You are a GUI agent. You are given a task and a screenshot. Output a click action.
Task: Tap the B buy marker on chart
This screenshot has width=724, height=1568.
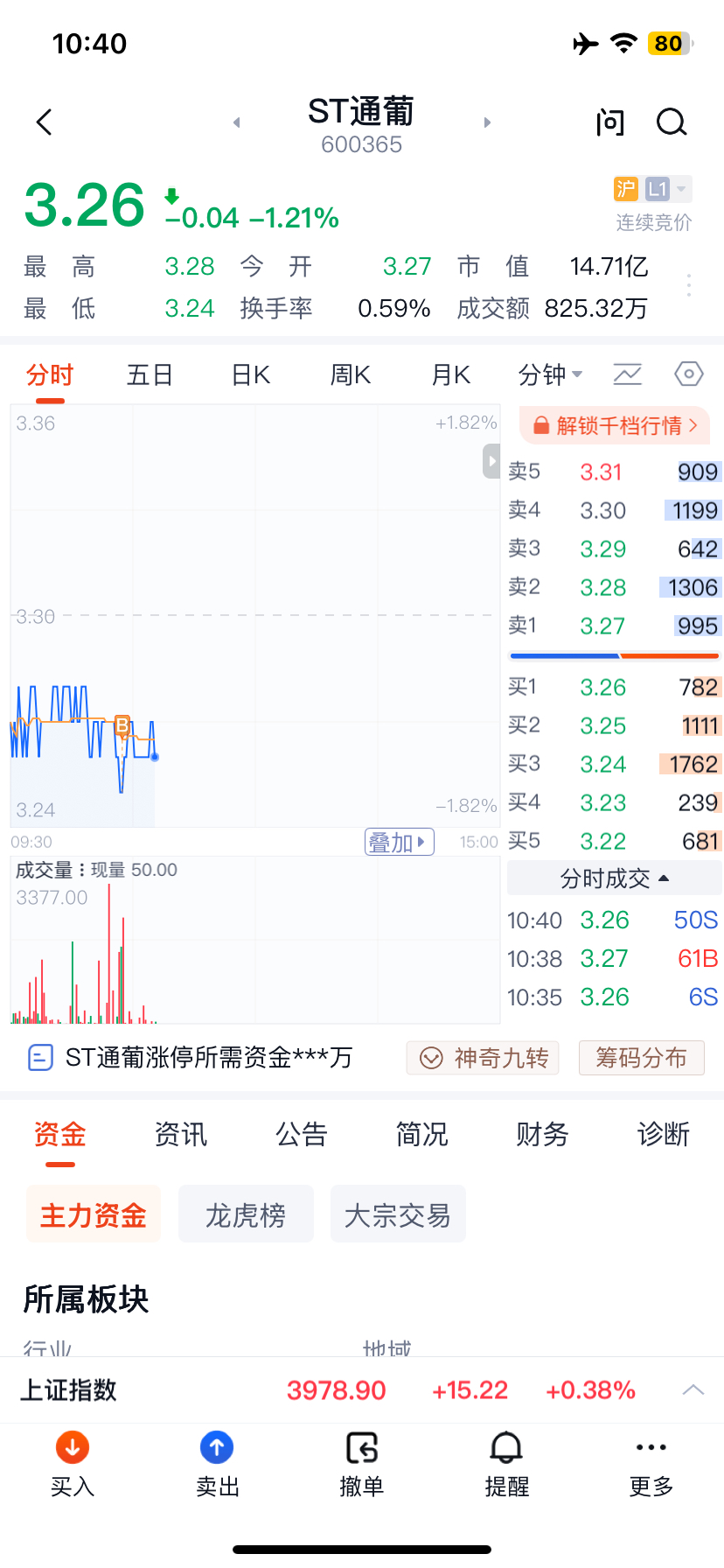pos(122,725)
